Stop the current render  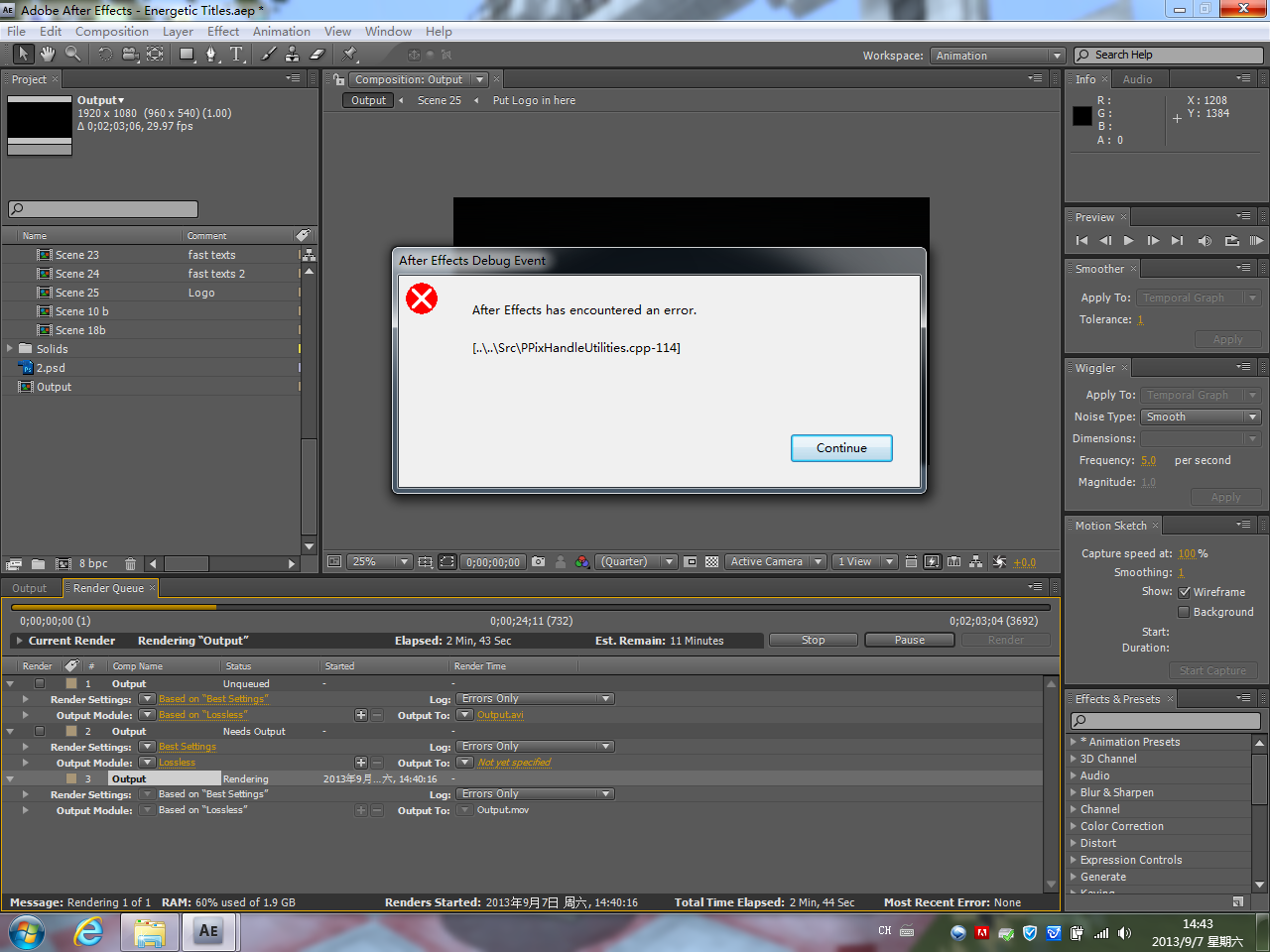(x=814, y=640)
